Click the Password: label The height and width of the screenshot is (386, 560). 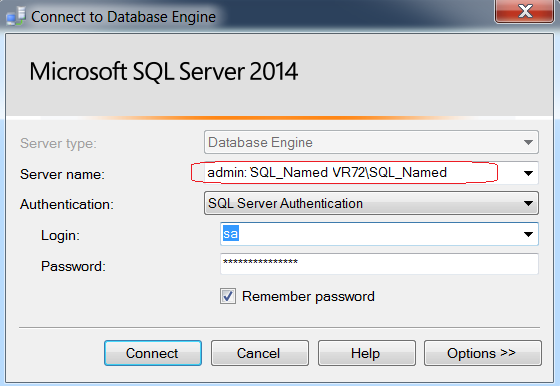coord(73,266)
